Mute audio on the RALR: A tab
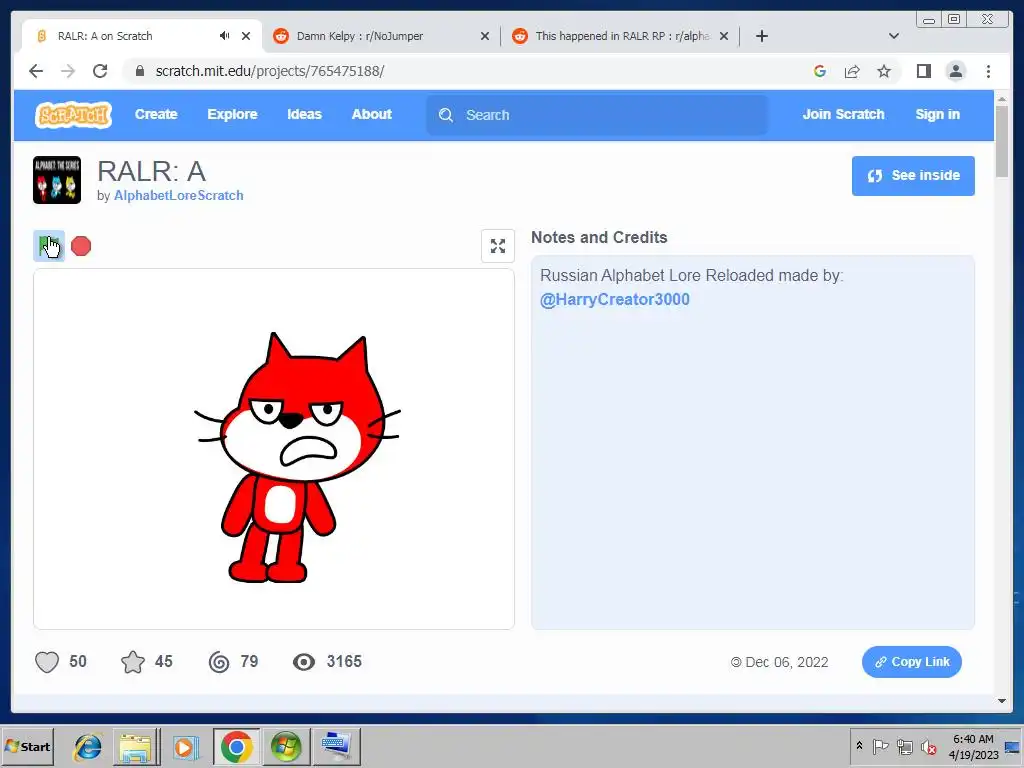This screenshot has height=768, width=1024. (225, 36)
